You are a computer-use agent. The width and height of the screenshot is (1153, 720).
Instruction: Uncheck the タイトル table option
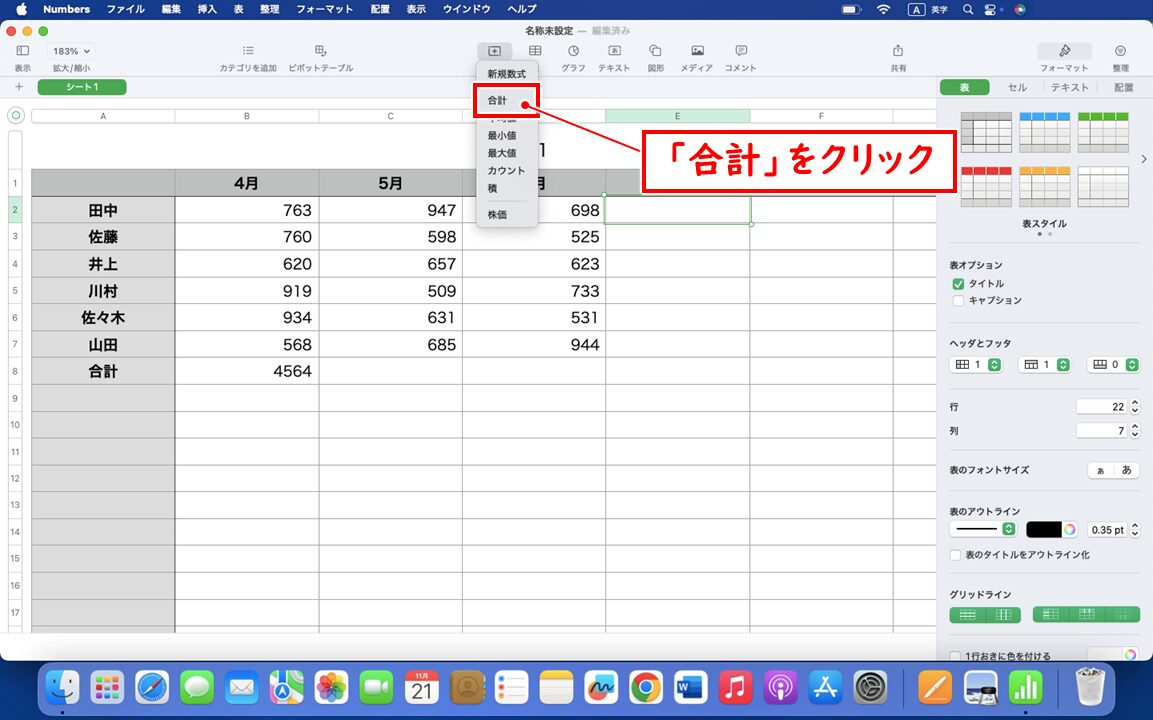point(958,283)
